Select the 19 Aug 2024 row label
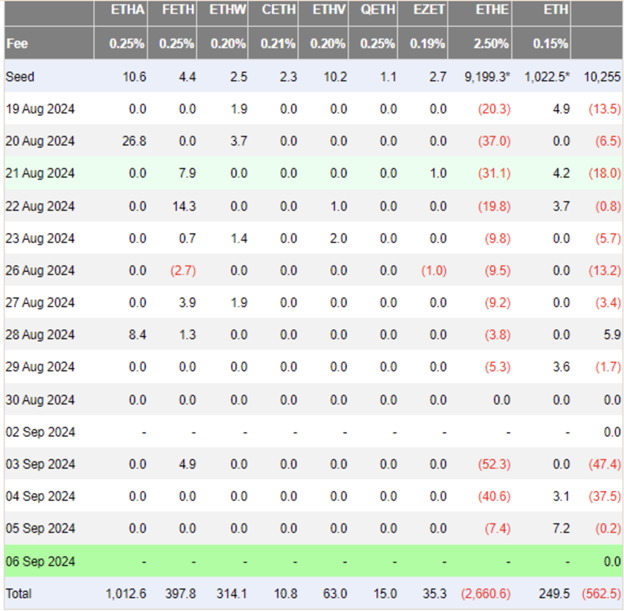624x611 pixels. [x=40, y=109]
